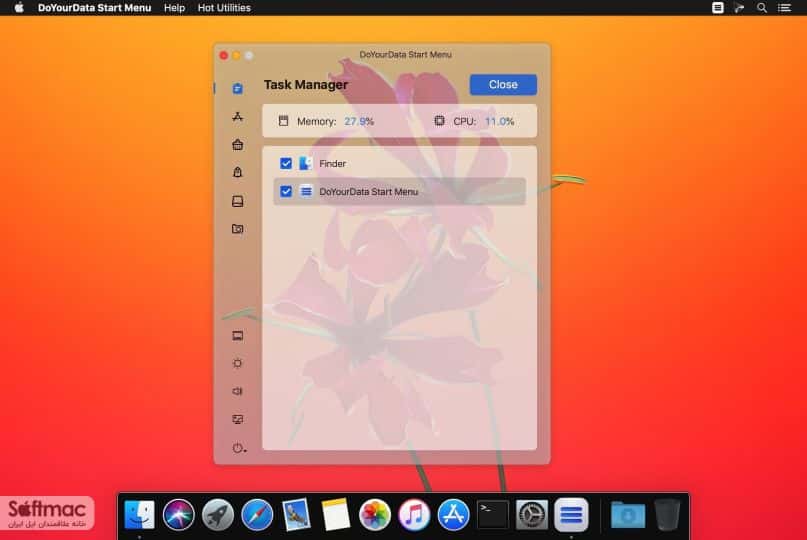Uncheck the DoYourData Start Menu task checkbox
807x540 pixels.
tap(286, 191)
